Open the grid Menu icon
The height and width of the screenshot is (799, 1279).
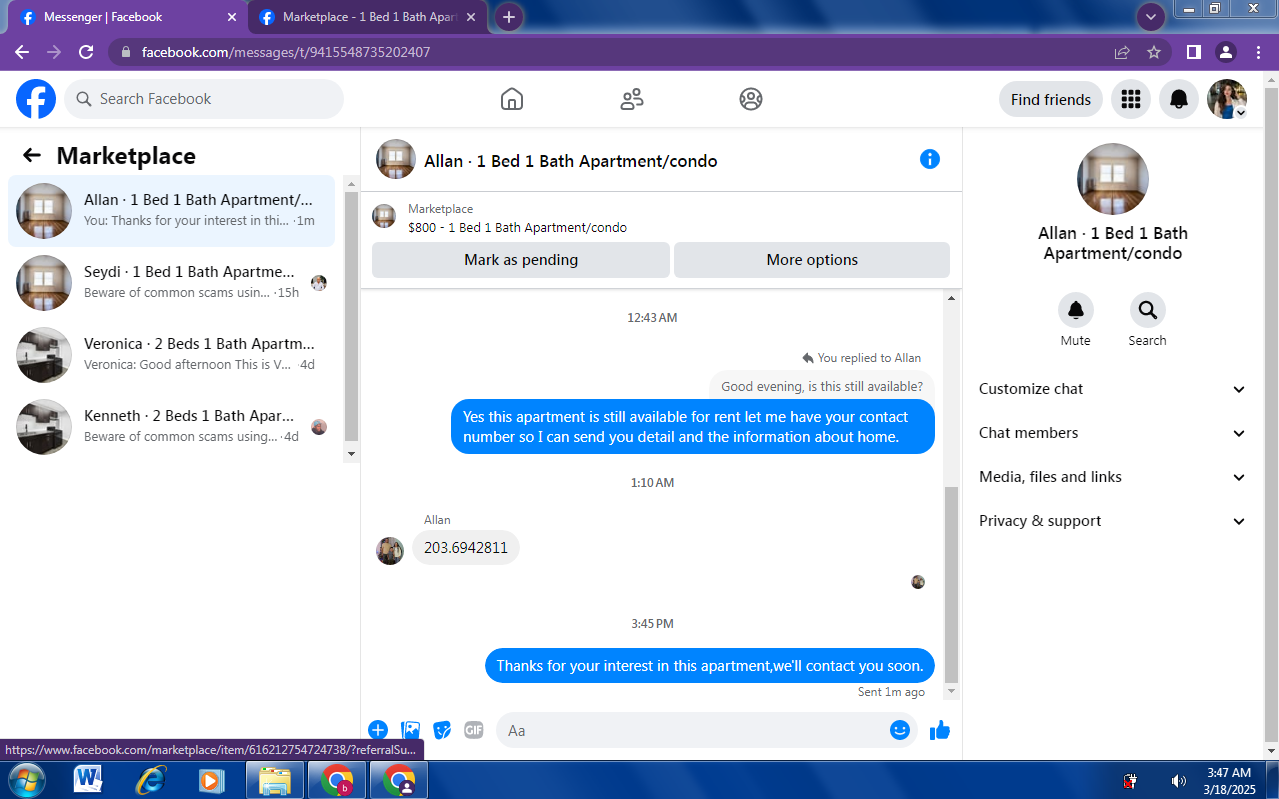click(x=1131, y=99)
